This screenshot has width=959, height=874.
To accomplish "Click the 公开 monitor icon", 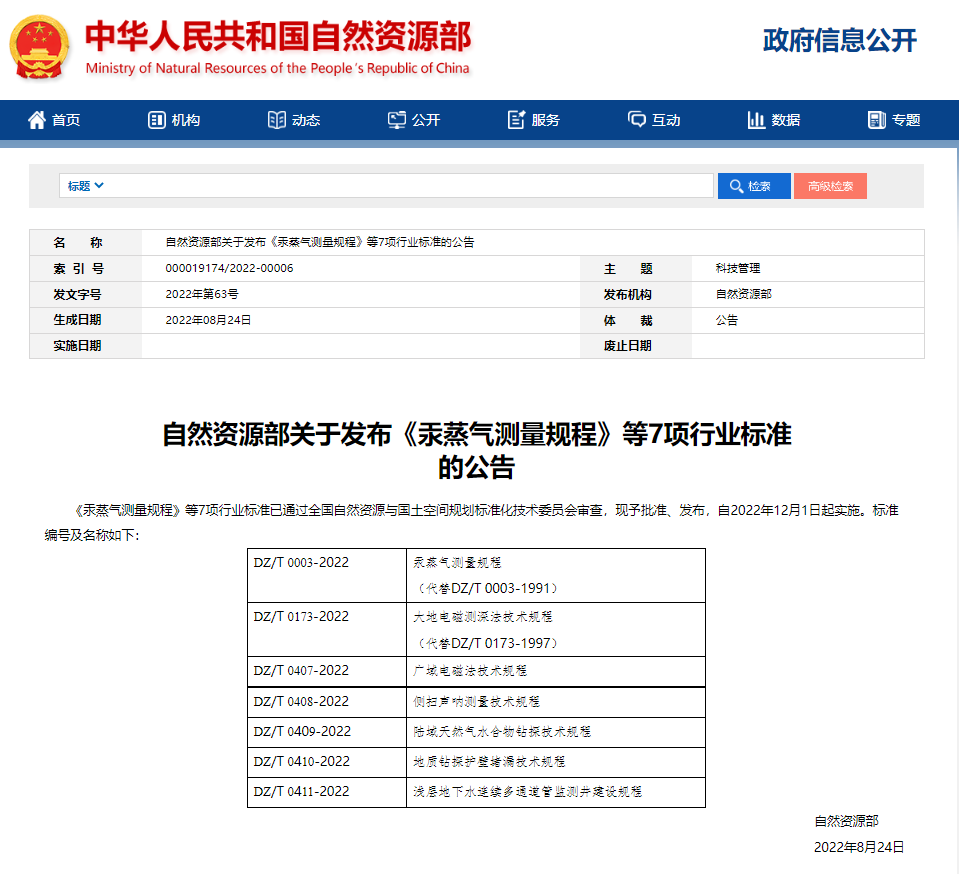I will point(397,120).
